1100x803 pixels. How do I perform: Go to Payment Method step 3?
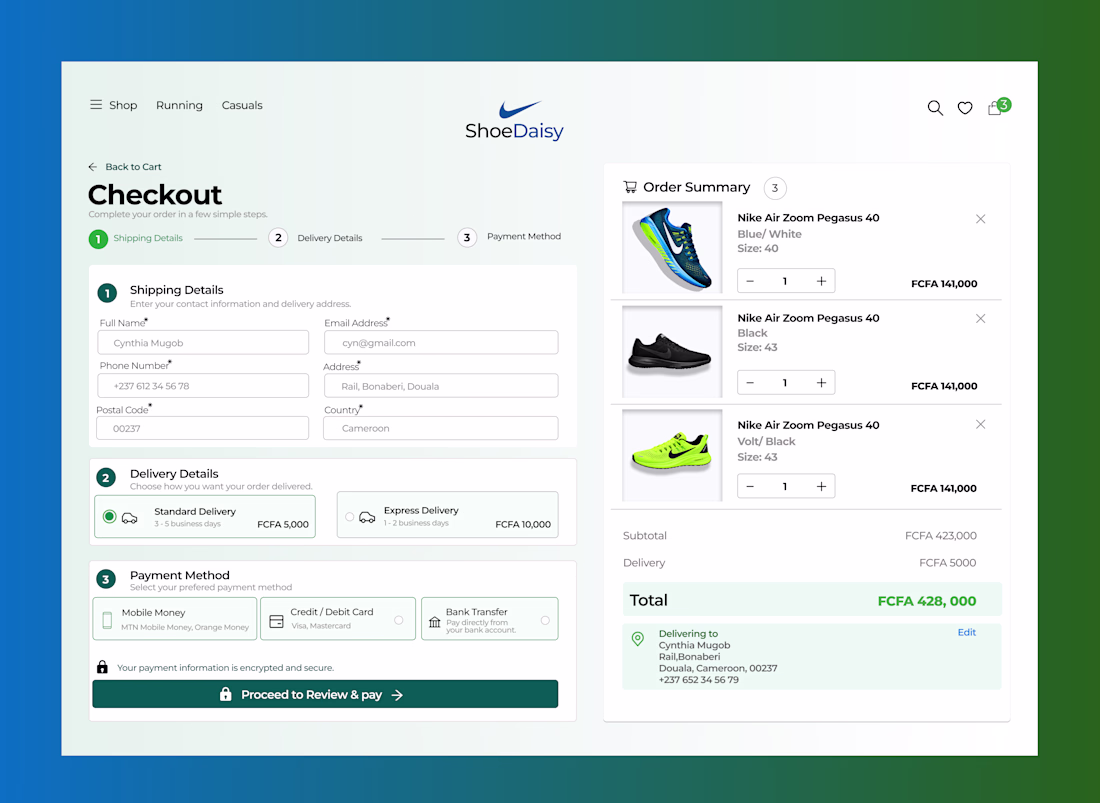[x=509, y=237]
